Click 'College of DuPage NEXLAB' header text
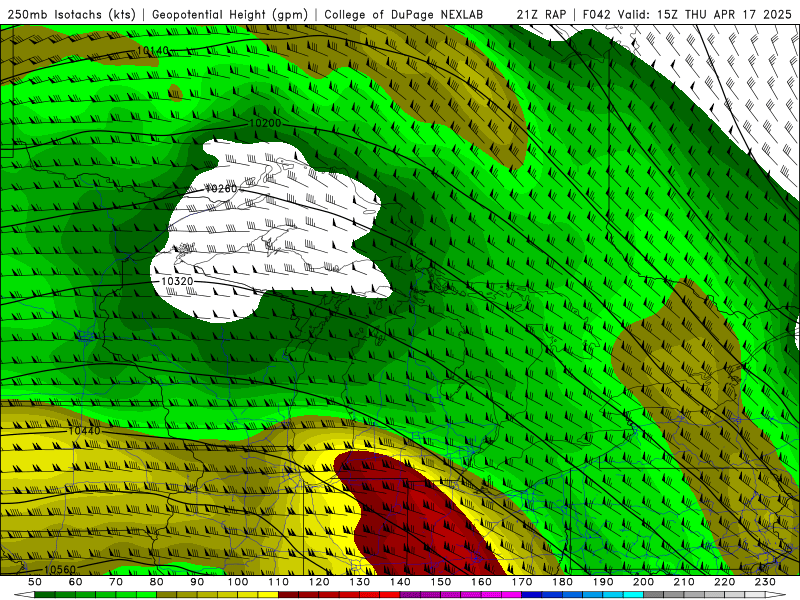 [403, 14]
